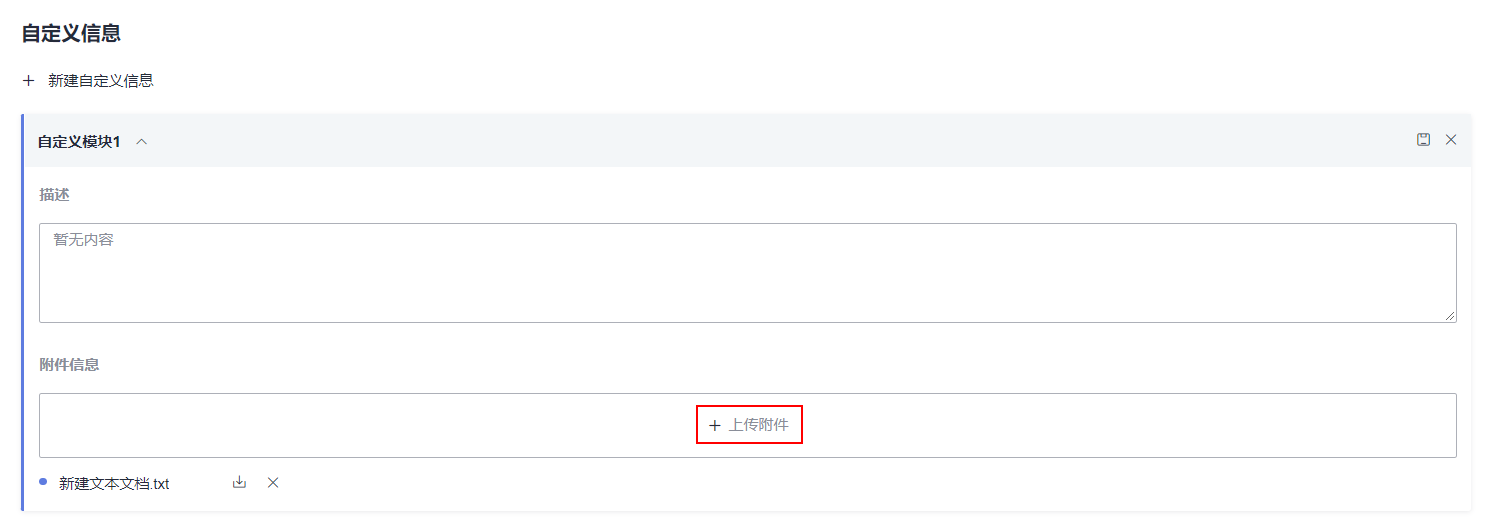Click the plus icon inside 上传附件 button
The width and height of the screenshot is (1490, 518).
coord(714,426)
